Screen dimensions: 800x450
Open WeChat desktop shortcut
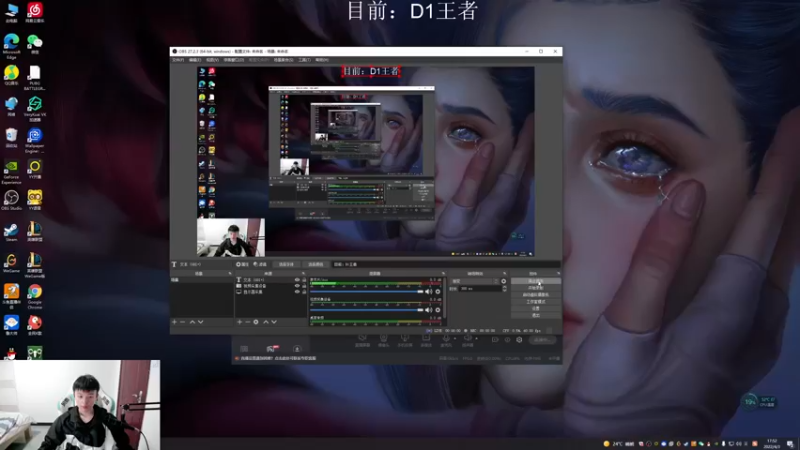35,44
